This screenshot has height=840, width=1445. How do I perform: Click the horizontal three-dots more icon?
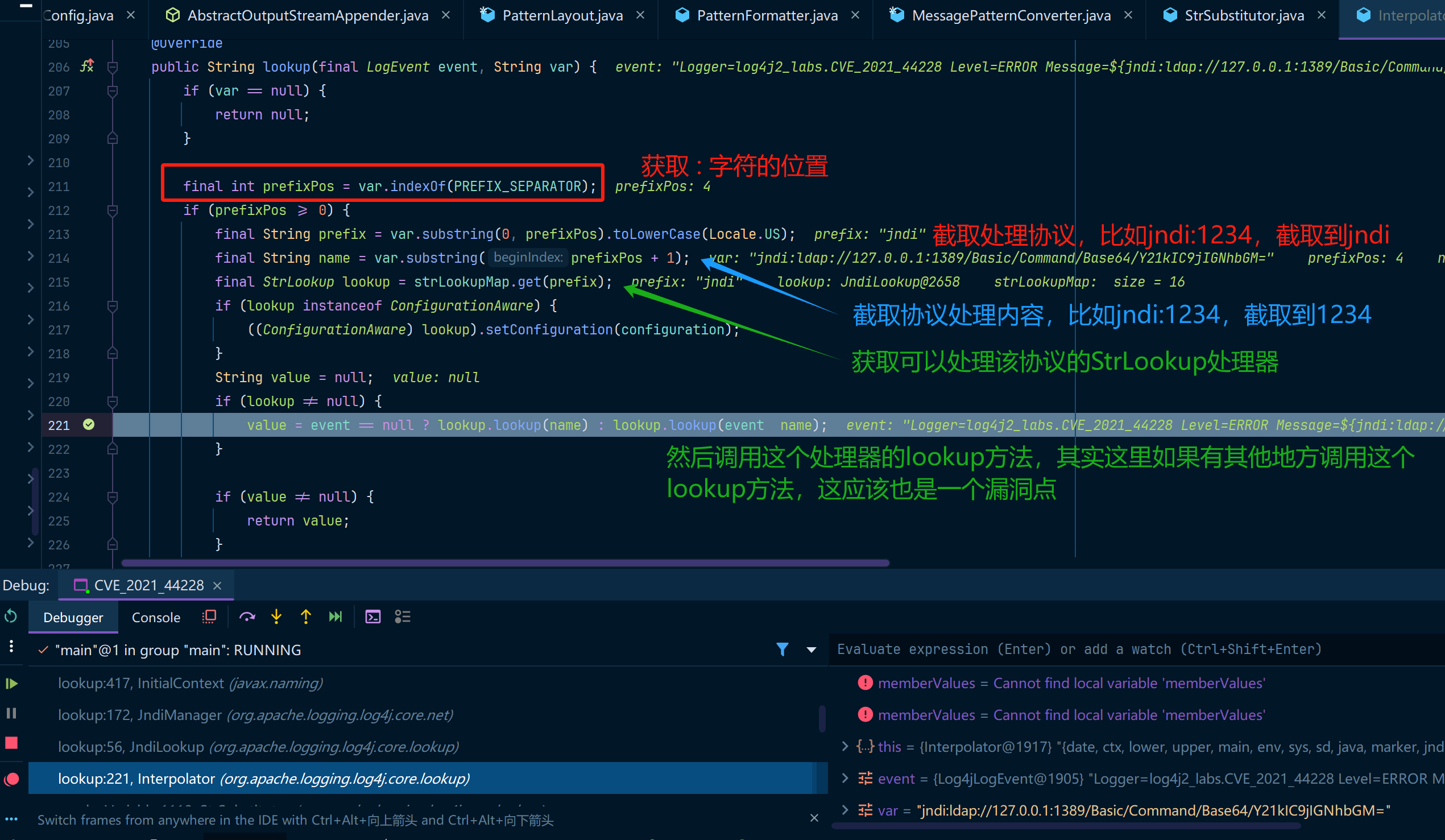click(x=11, y=820)
